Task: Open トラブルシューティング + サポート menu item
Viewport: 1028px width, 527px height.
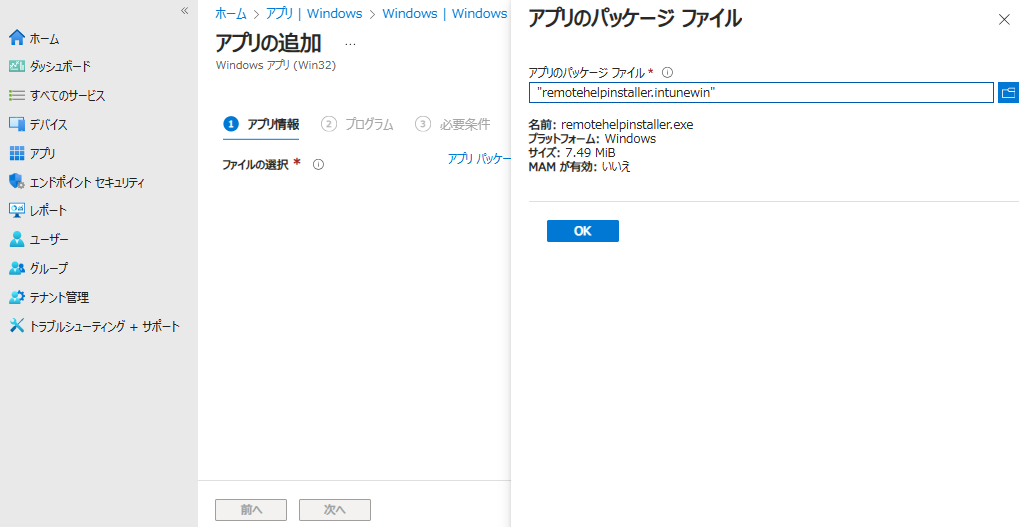Action: [104, 326]
